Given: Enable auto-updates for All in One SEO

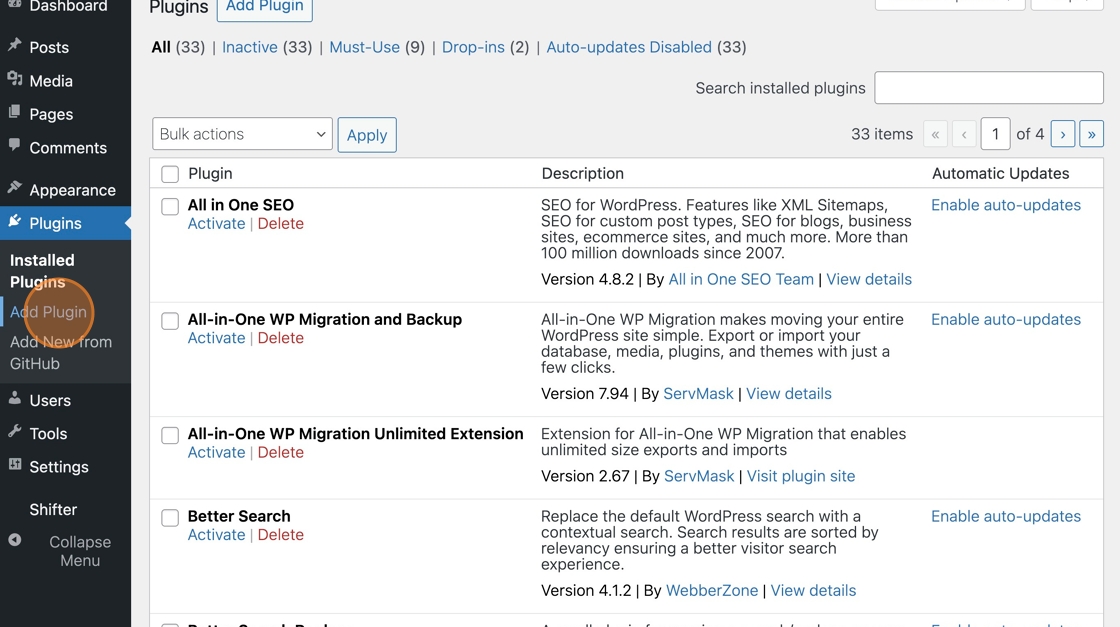Looking at the screenshot, I should [x=1006, y=205].
